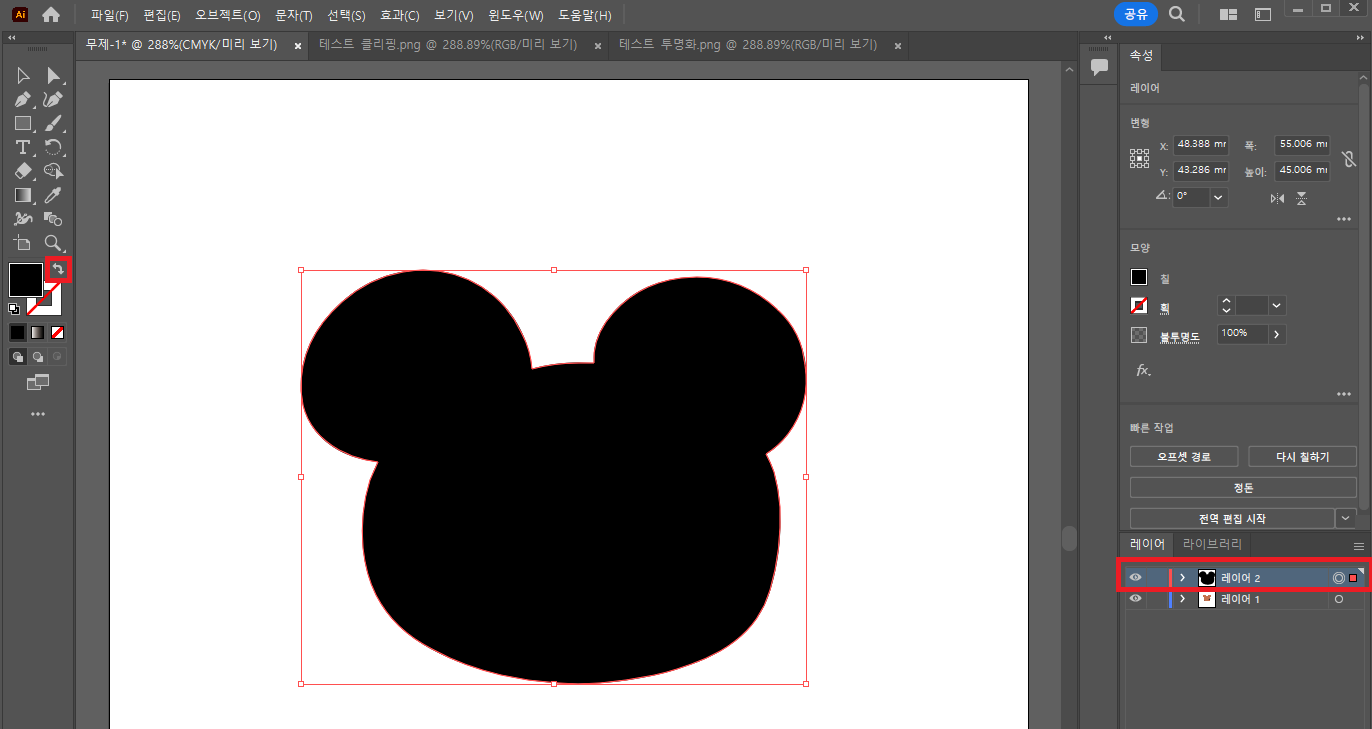This screenshot has width=1372, height=729.
Task: Select the Puppet Warp tool
Action: 22,219
